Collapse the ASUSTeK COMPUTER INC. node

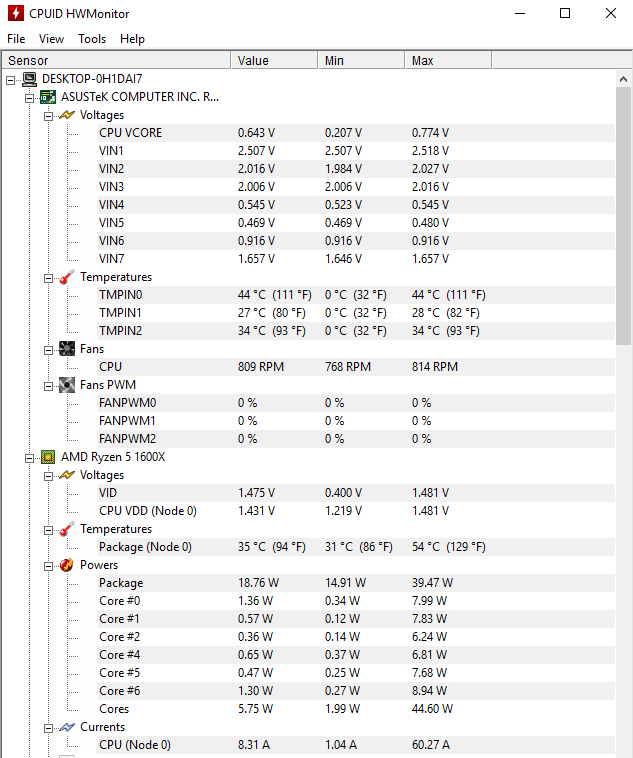coord(29,98)
